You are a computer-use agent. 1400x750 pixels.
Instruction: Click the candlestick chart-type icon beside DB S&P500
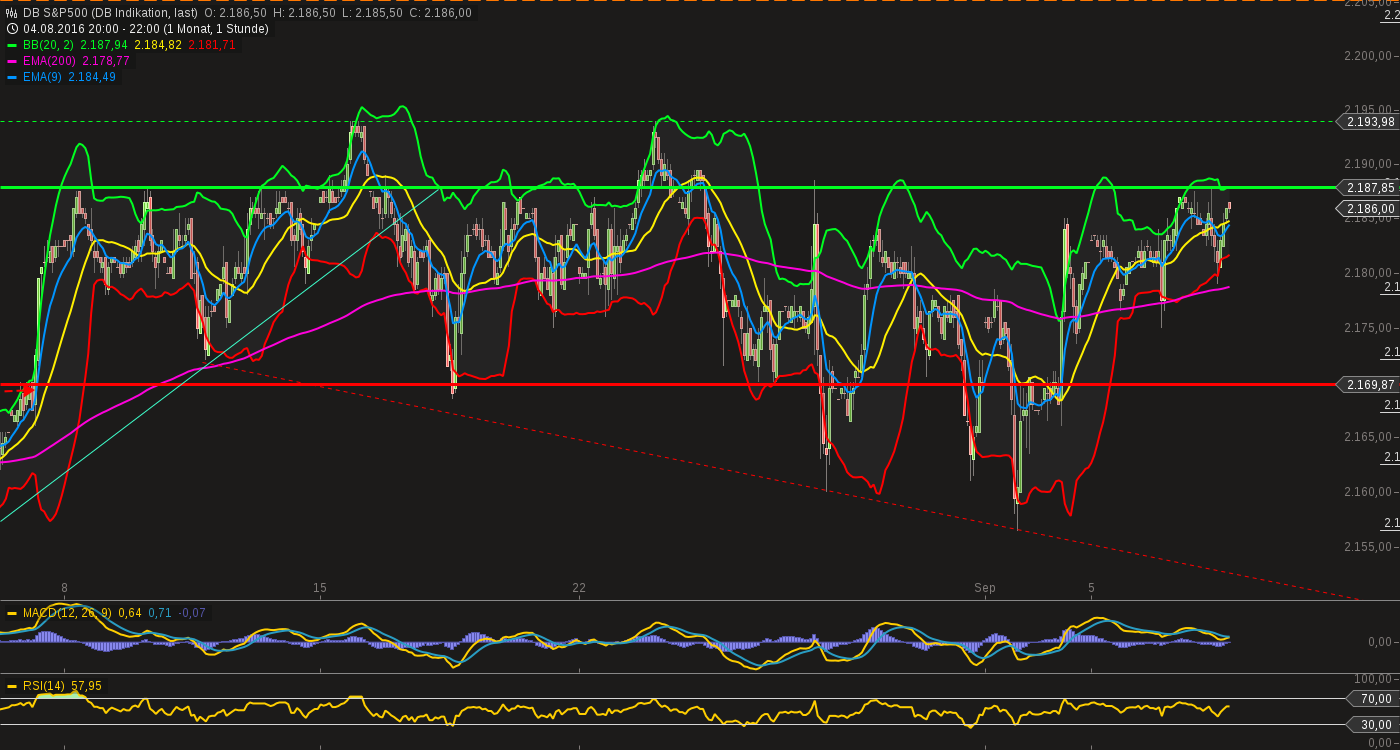(x=12, y=13)
